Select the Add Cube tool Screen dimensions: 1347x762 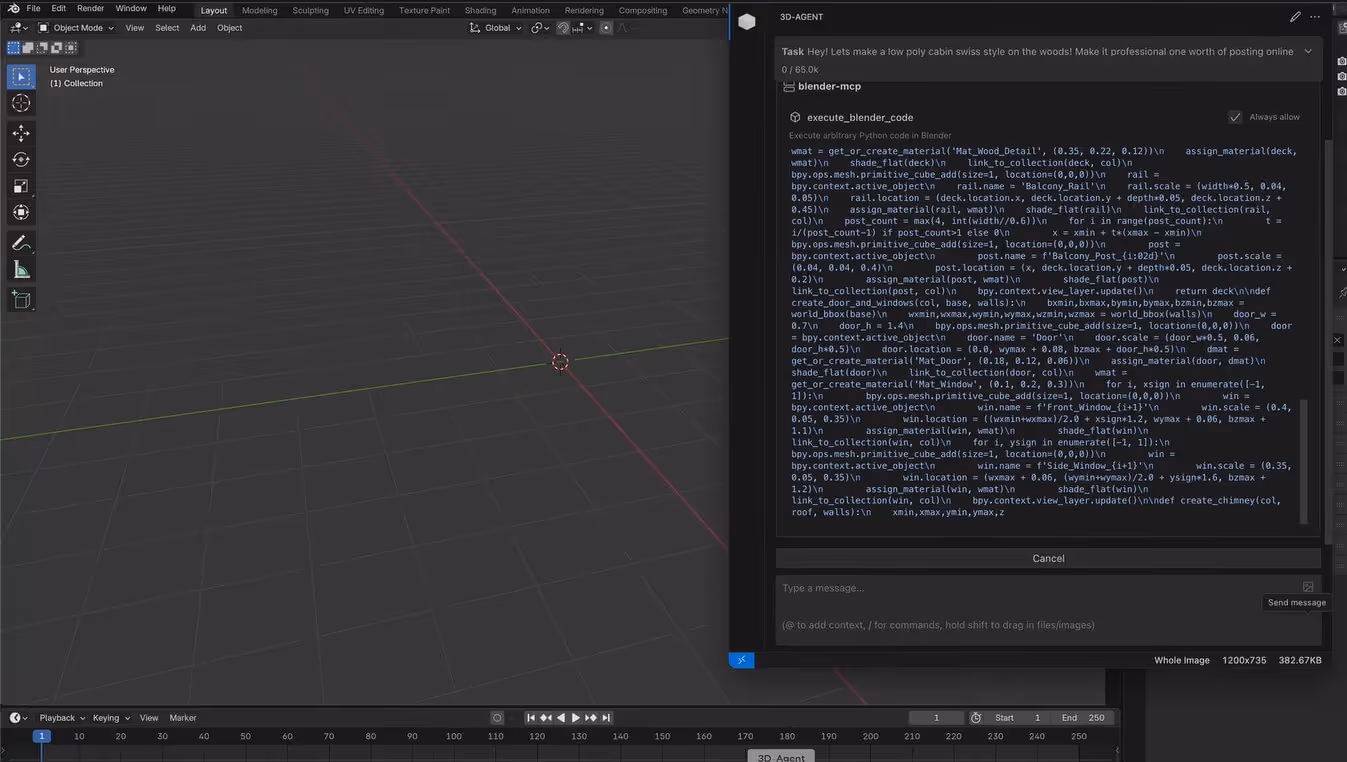pos(20,299)
